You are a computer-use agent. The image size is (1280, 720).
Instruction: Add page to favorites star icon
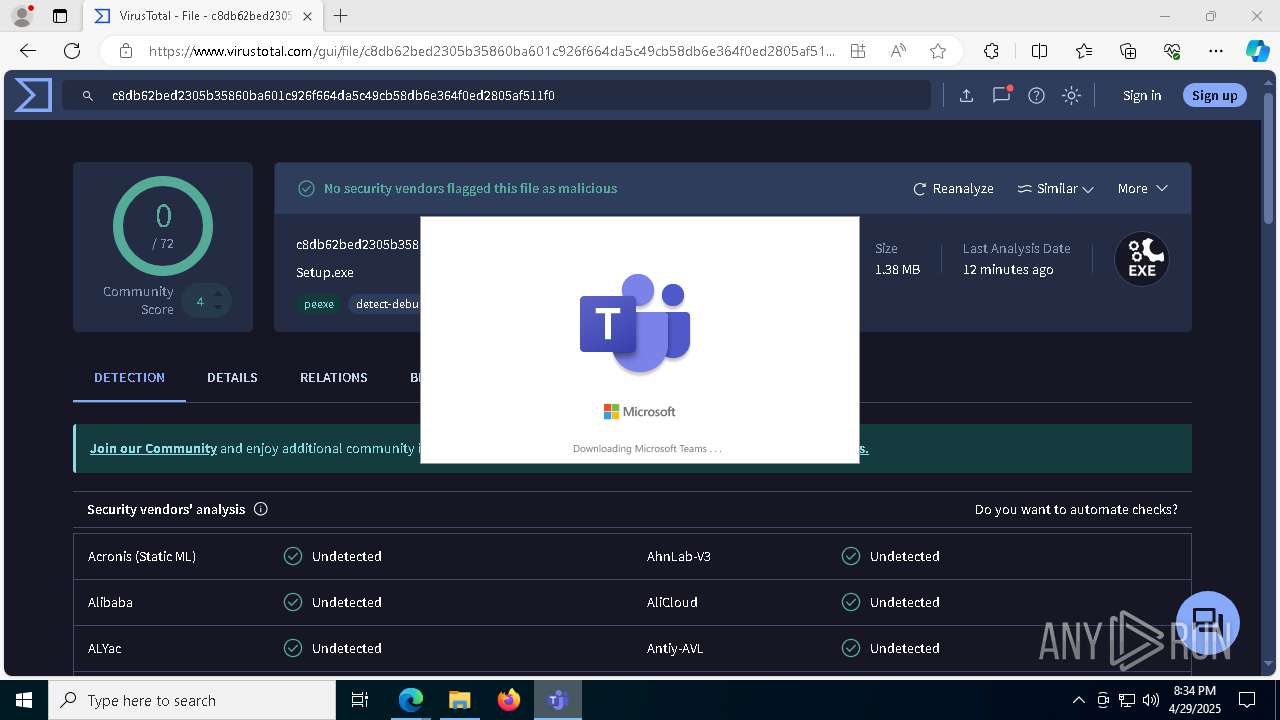click(x=937, y=51)
